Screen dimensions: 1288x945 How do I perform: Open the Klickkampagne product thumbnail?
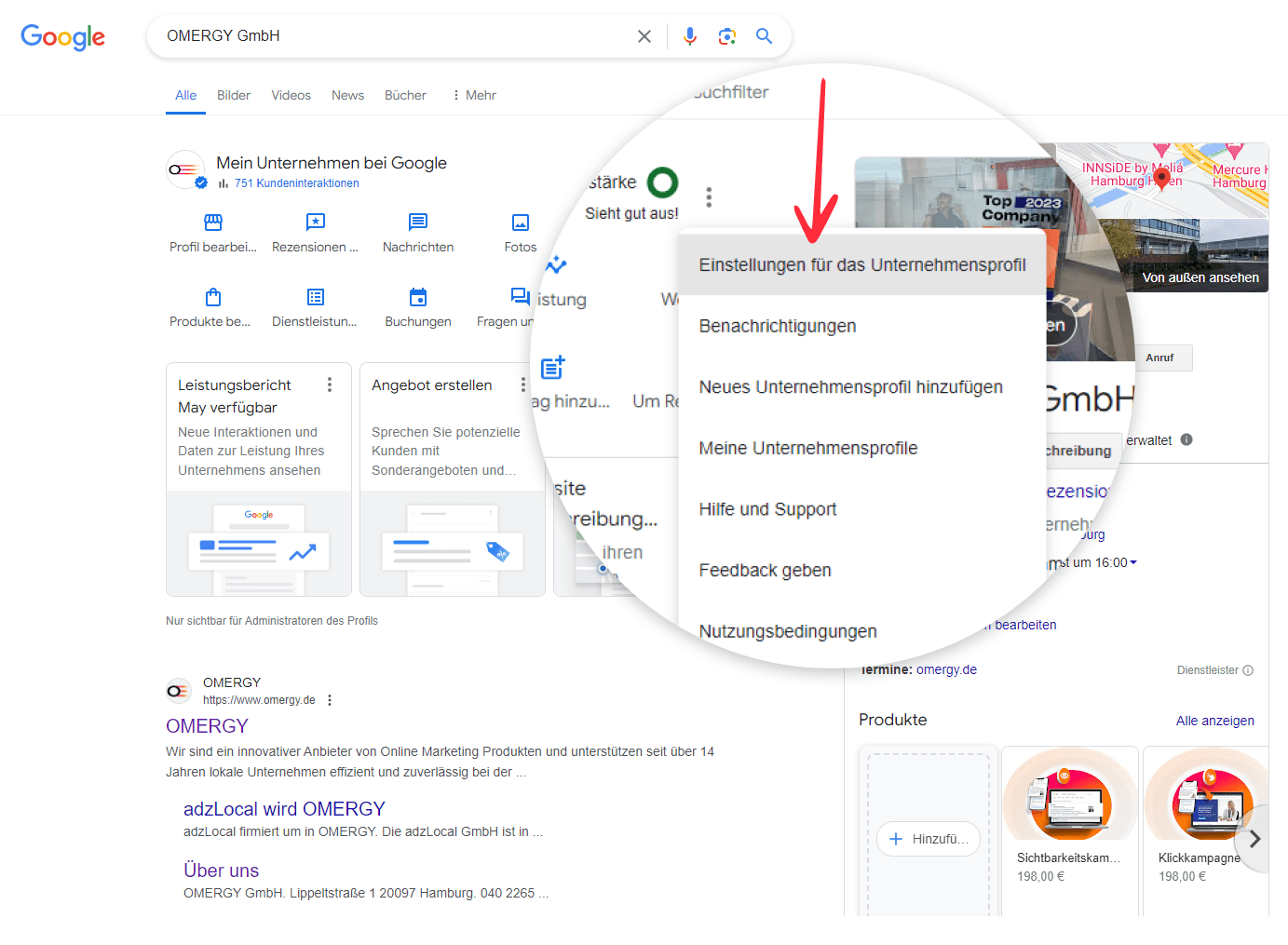pos(1205,794)
